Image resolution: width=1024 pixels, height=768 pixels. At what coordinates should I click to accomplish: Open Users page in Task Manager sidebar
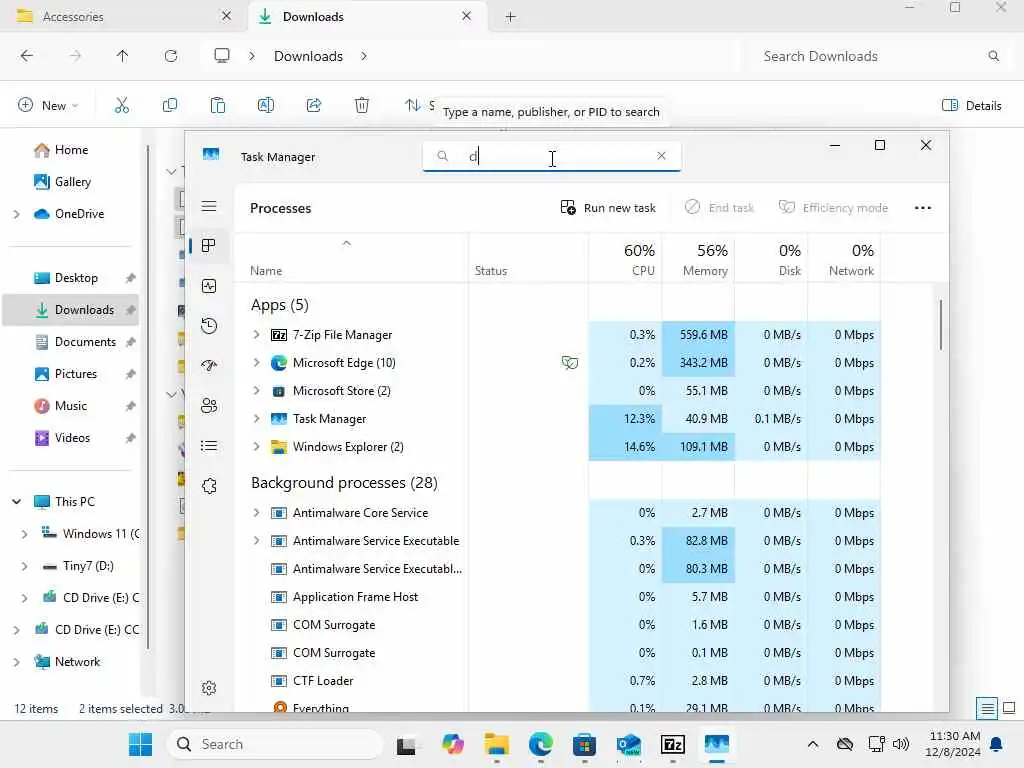pyautogui.click(x=209, y=406)
